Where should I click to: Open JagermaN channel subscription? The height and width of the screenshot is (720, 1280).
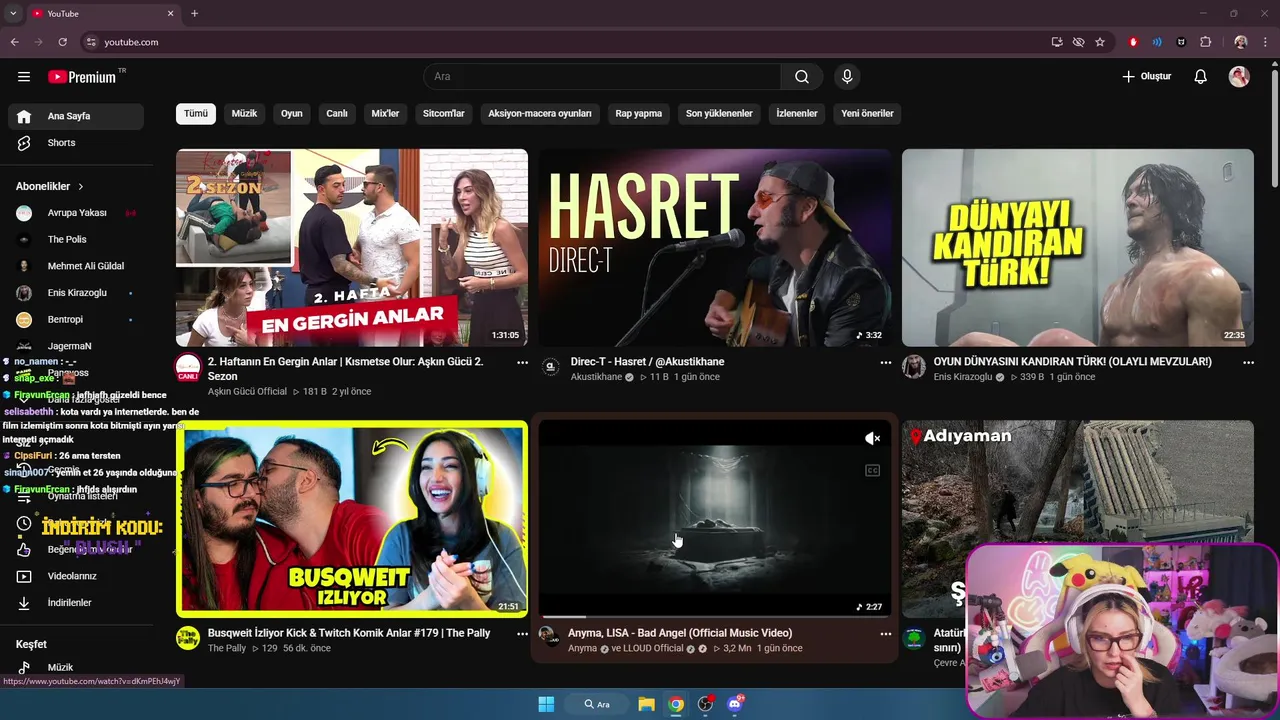pyautogui.click(x=76, y=346)
